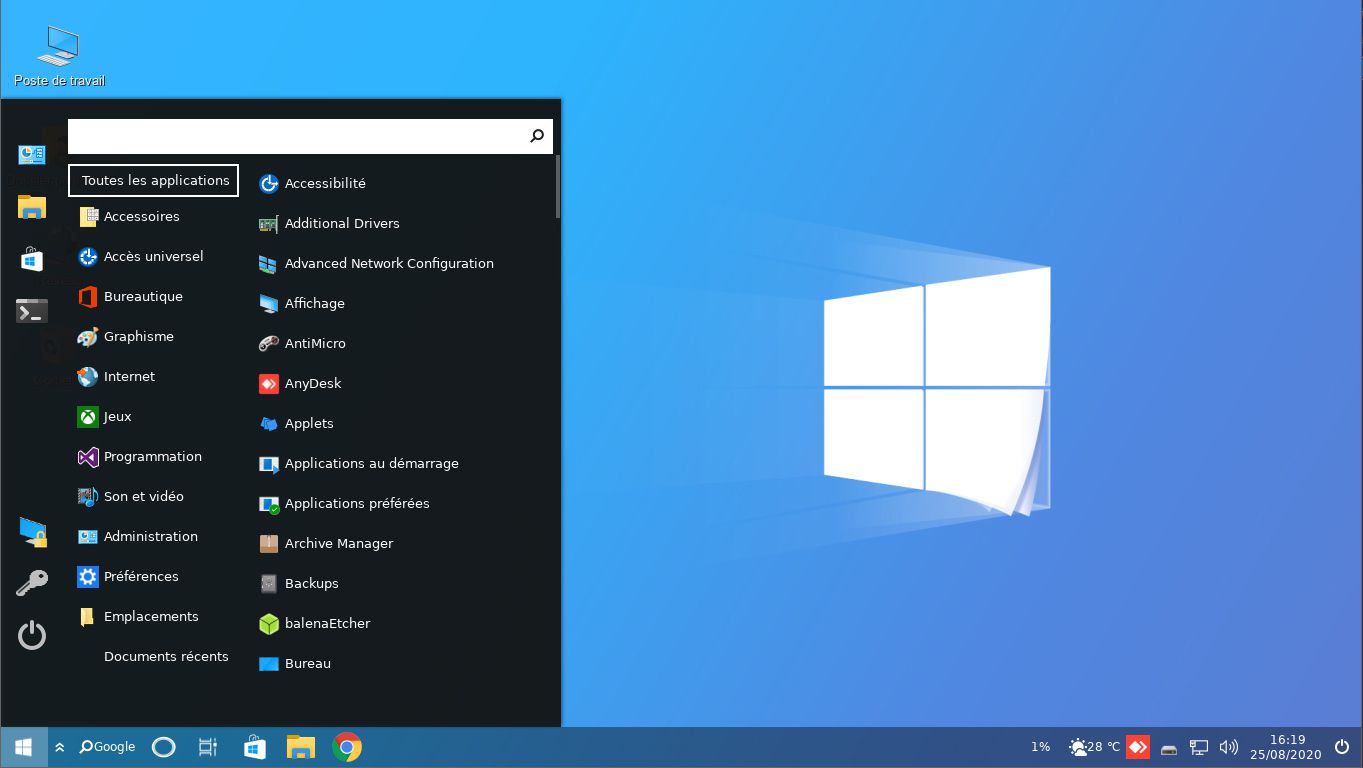Open the store icon on the taskbar
1363x768 pixels.
pyautogui.click(x=255, y=747)
